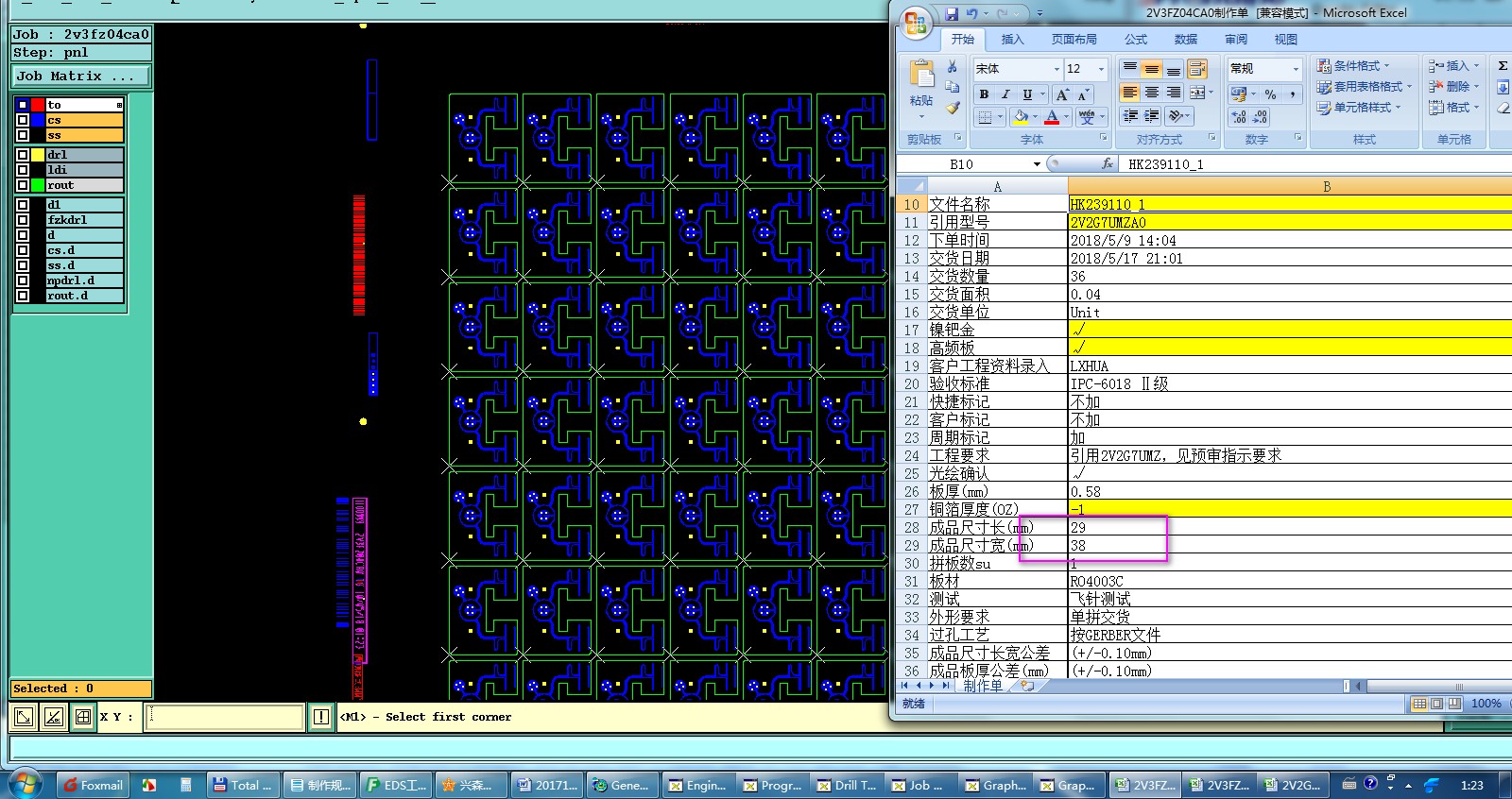This screenshot has height=799, width=1512.
Task: Toggle the 'rout.d' layer checkbox
Action: click(x=23, y=296)
